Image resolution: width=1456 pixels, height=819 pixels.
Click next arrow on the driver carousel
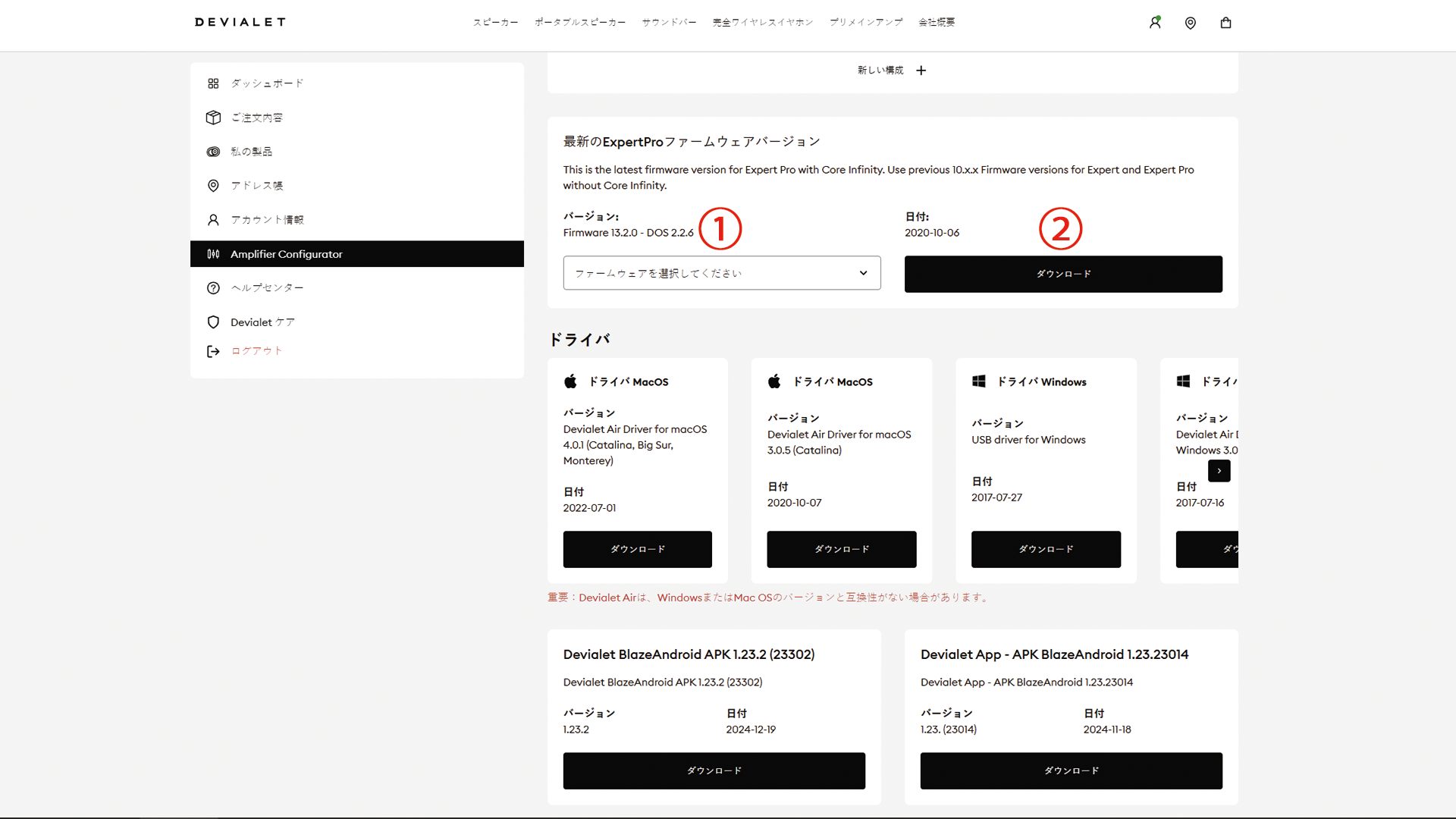pos(1219,471)
